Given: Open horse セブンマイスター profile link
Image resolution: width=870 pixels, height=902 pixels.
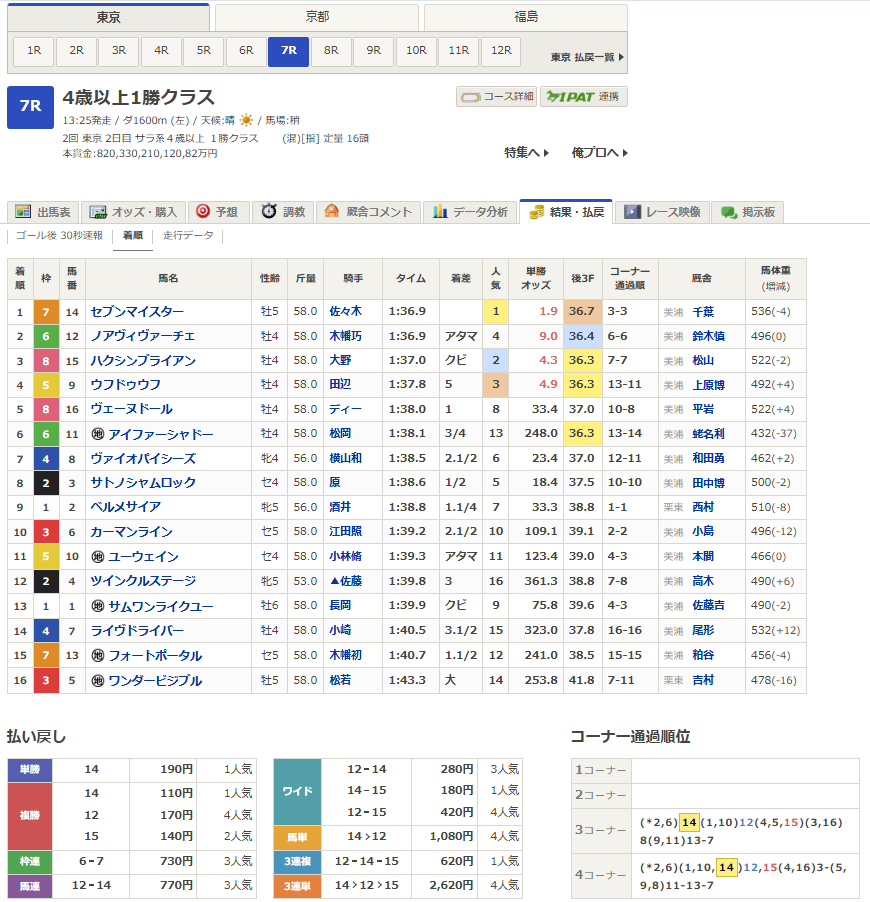Looking at the screenshot, I should click(x=138, y=312).
